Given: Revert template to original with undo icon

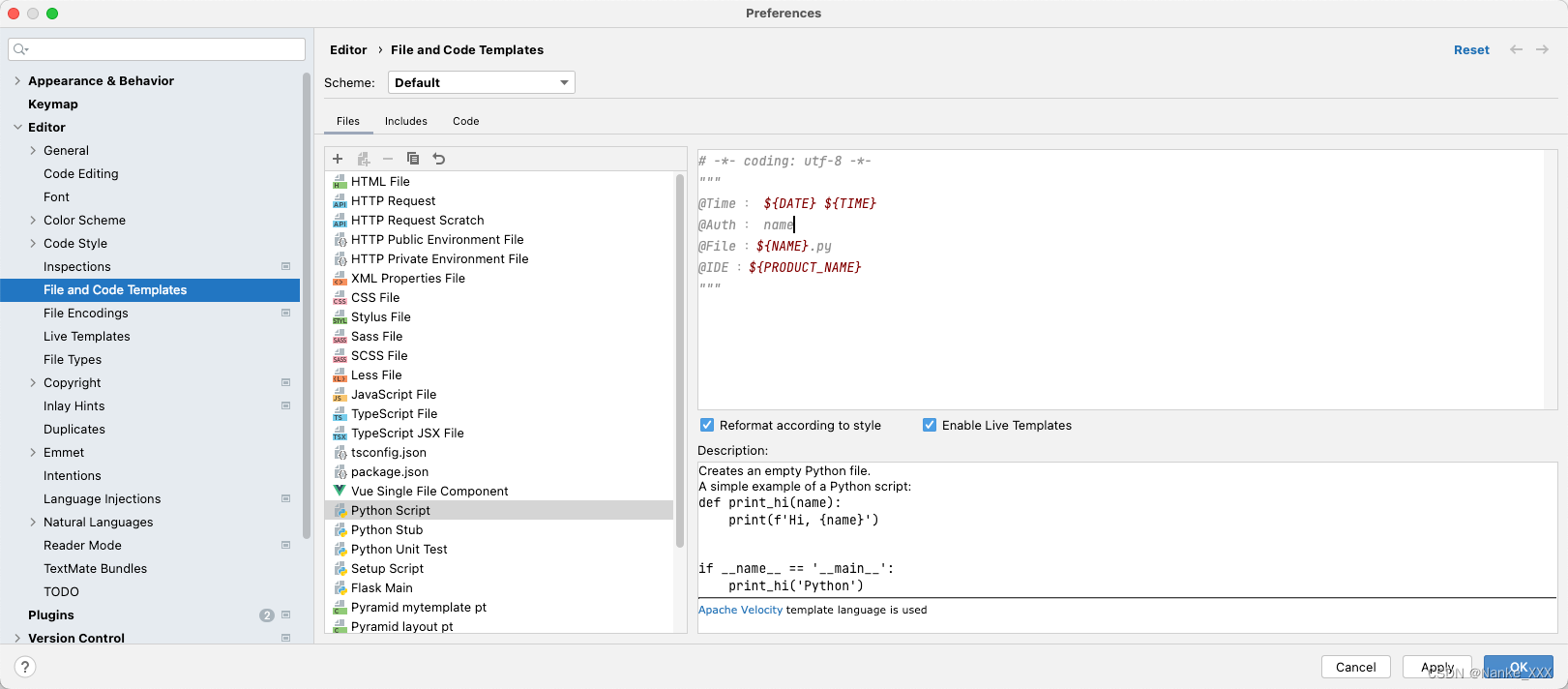Looking at the screenshot, I should pyautogui.click(x=439, y=159).
